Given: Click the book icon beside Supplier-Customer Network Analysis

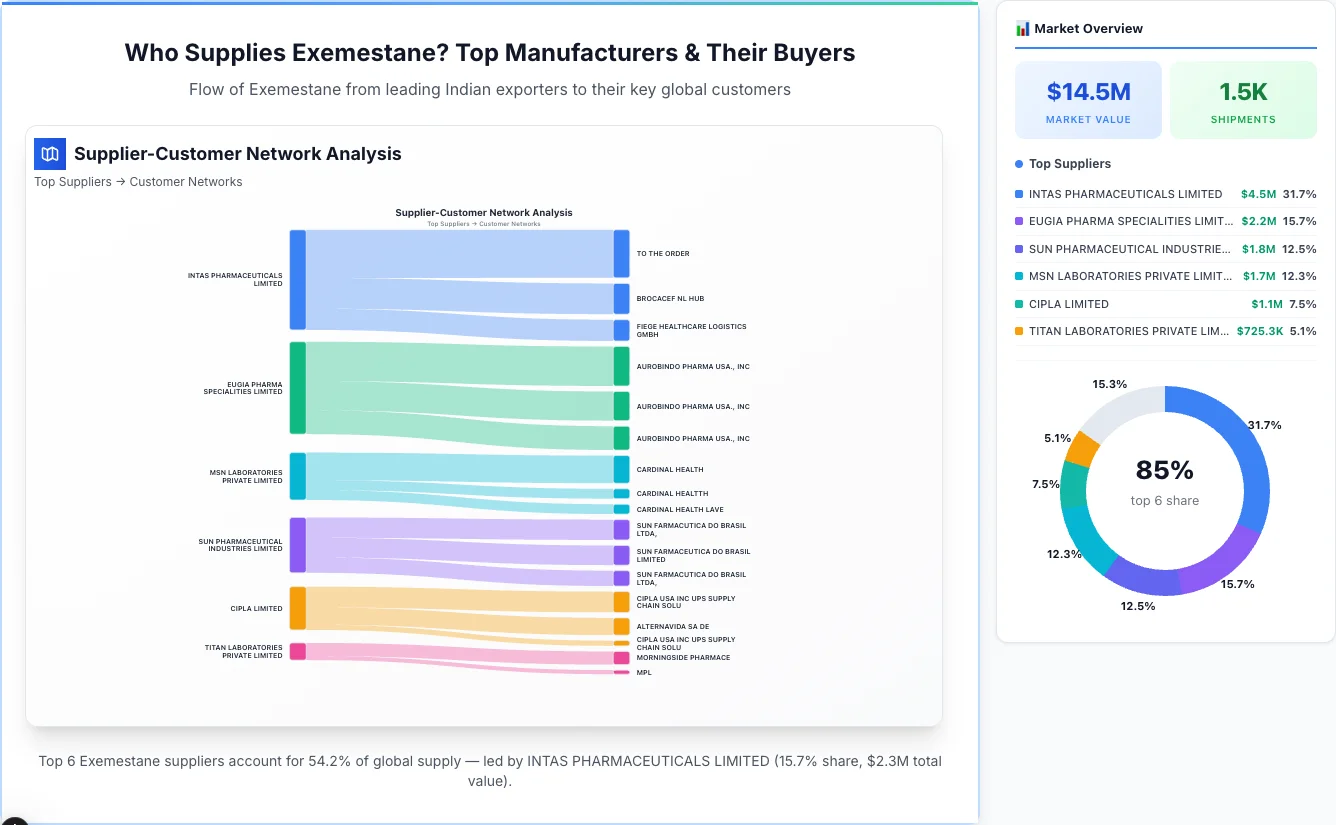Looking at the screenshot, I should click(x=49, y=154).
